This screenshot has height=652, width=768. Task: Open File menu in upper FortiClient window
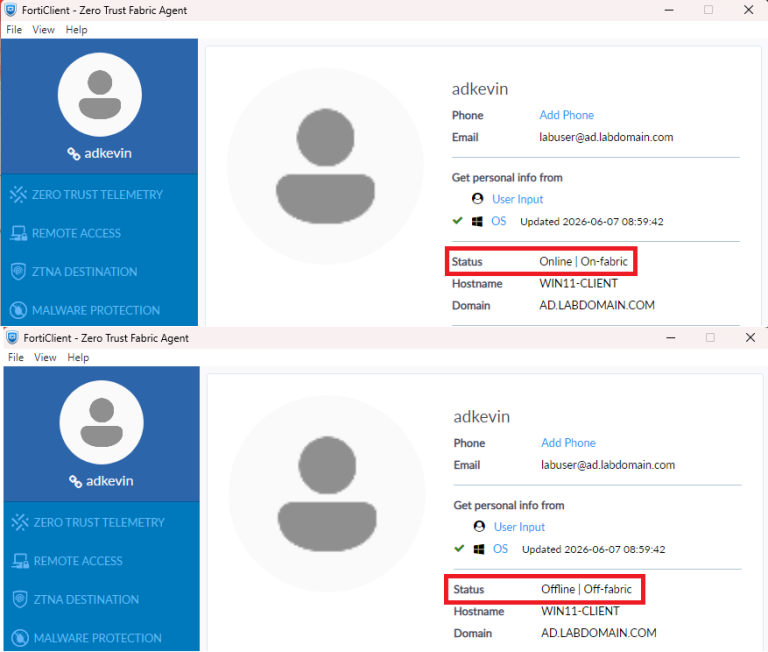14,30
